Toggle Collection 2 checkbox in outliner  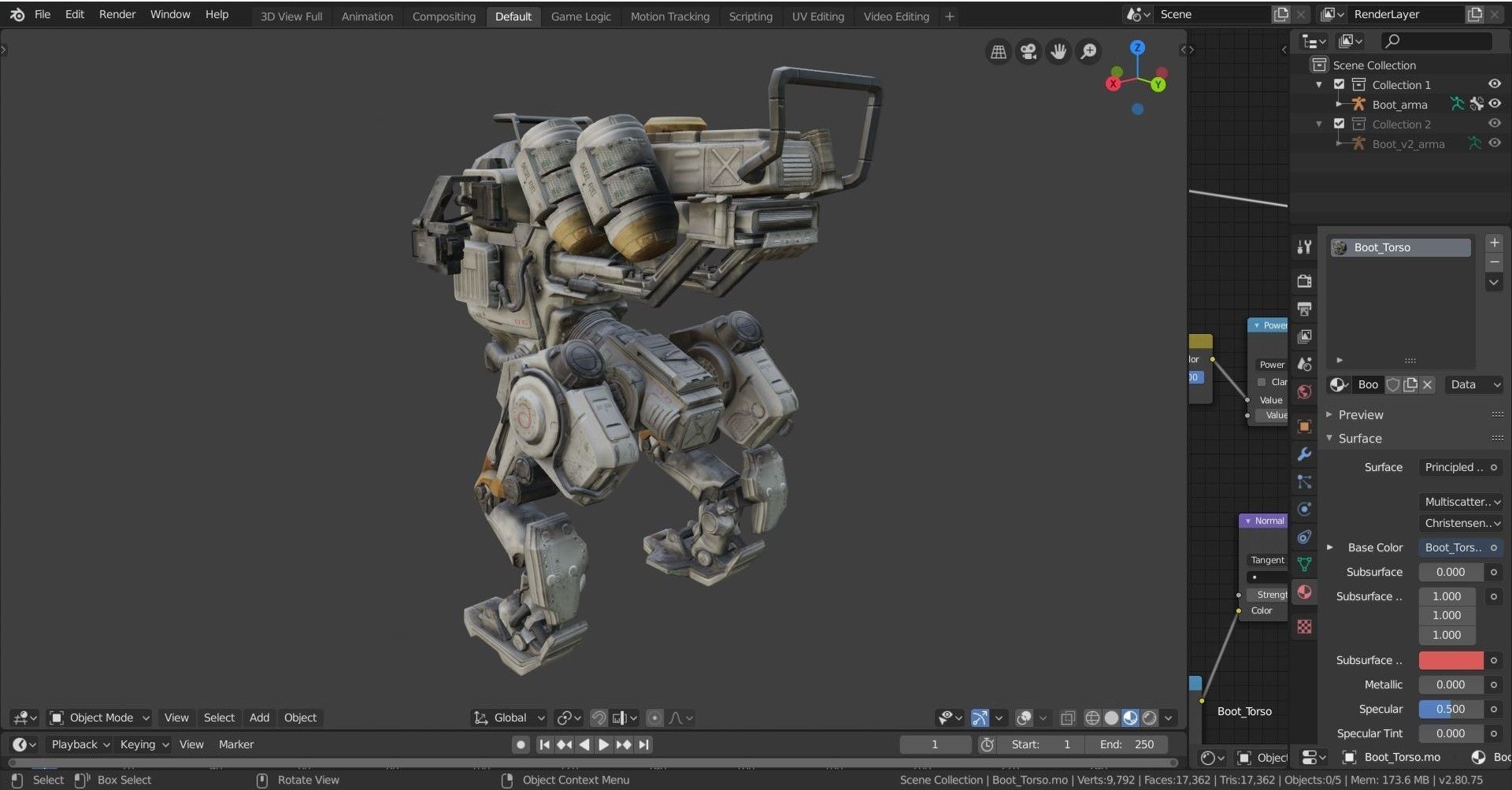pyautogui.click(x=1339, y=124)
